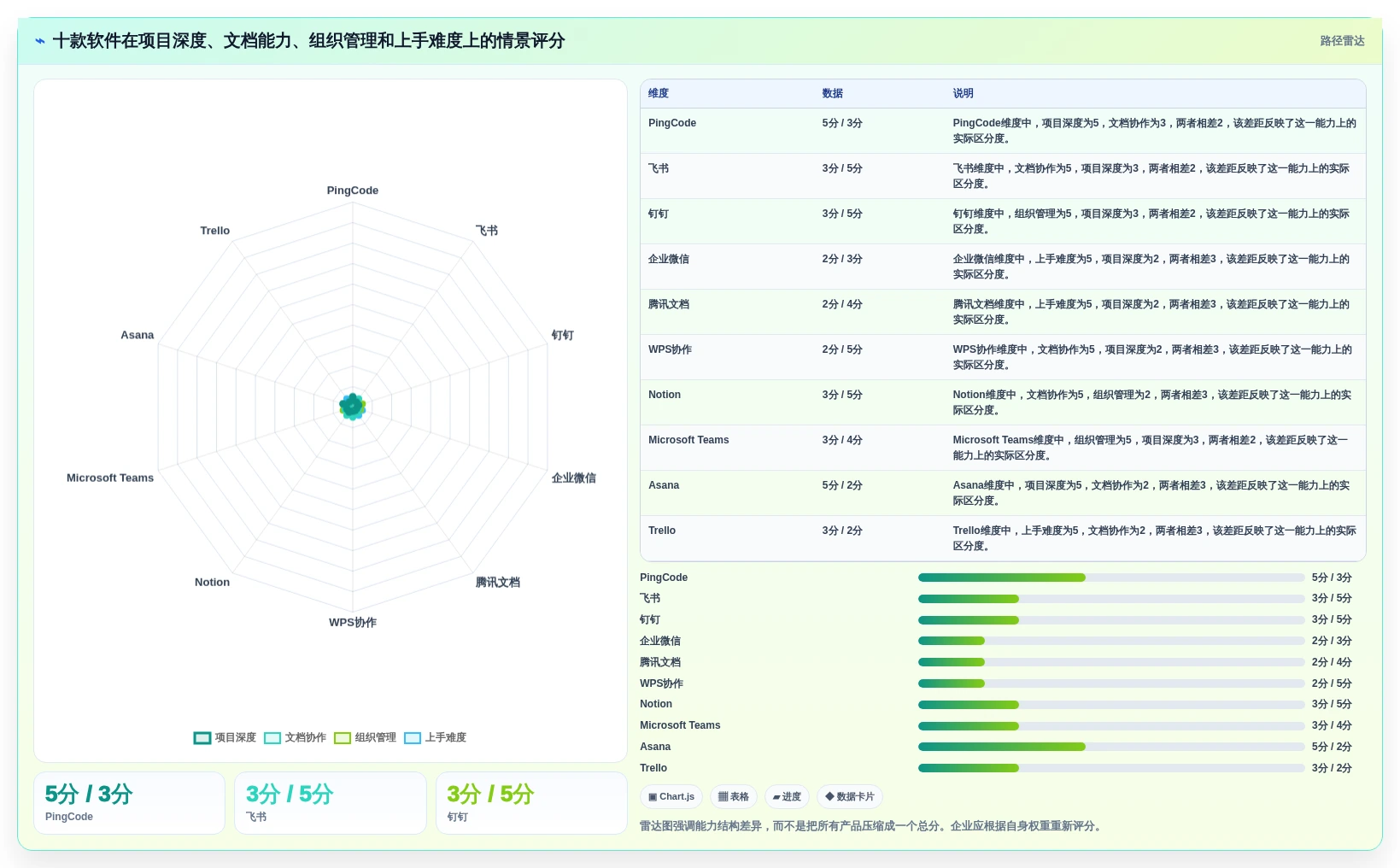The image size is (1400, 868).
Task: Open the PingCode 5分 / 3分 data card
Action: [x=129, y=803]
